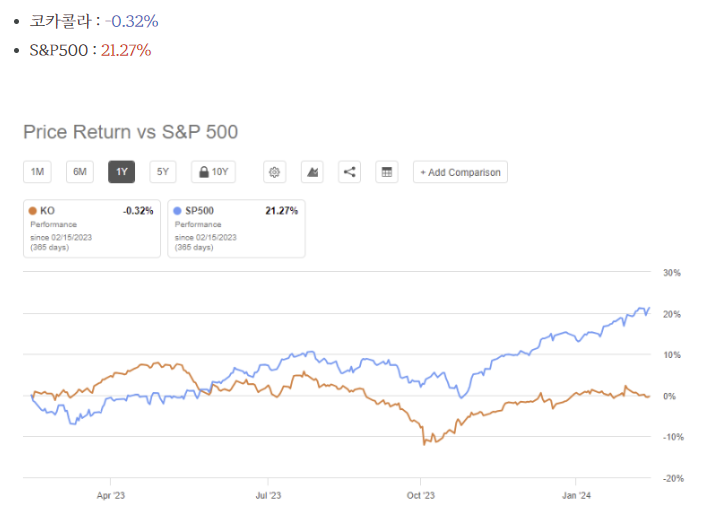Toggle the KO performance card

[x=92, y=229]
